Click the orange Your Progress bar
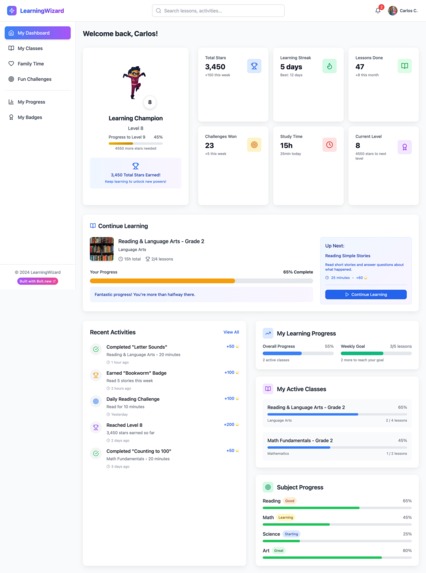Screen dimensions: 426x573 tap(201, 281)
